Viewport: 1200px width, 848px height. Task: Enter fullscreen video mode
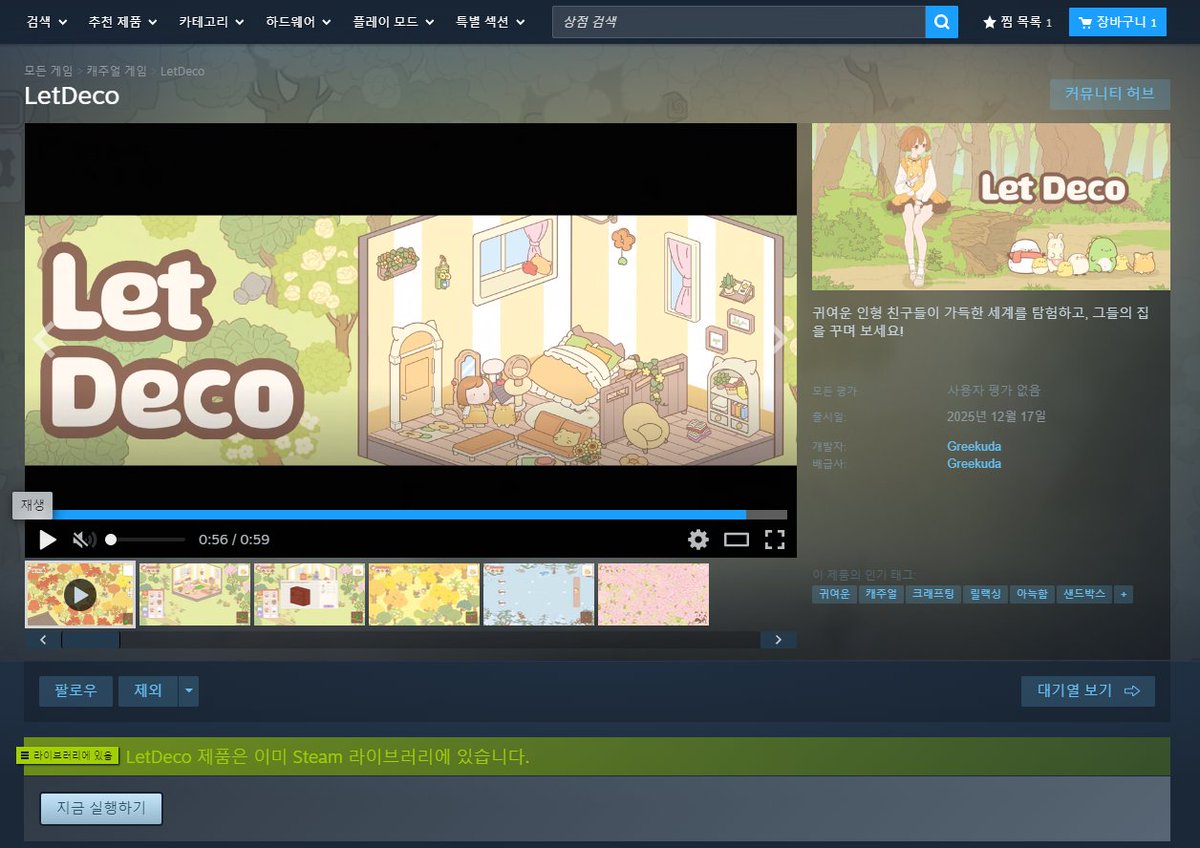(x=774, y=540)
